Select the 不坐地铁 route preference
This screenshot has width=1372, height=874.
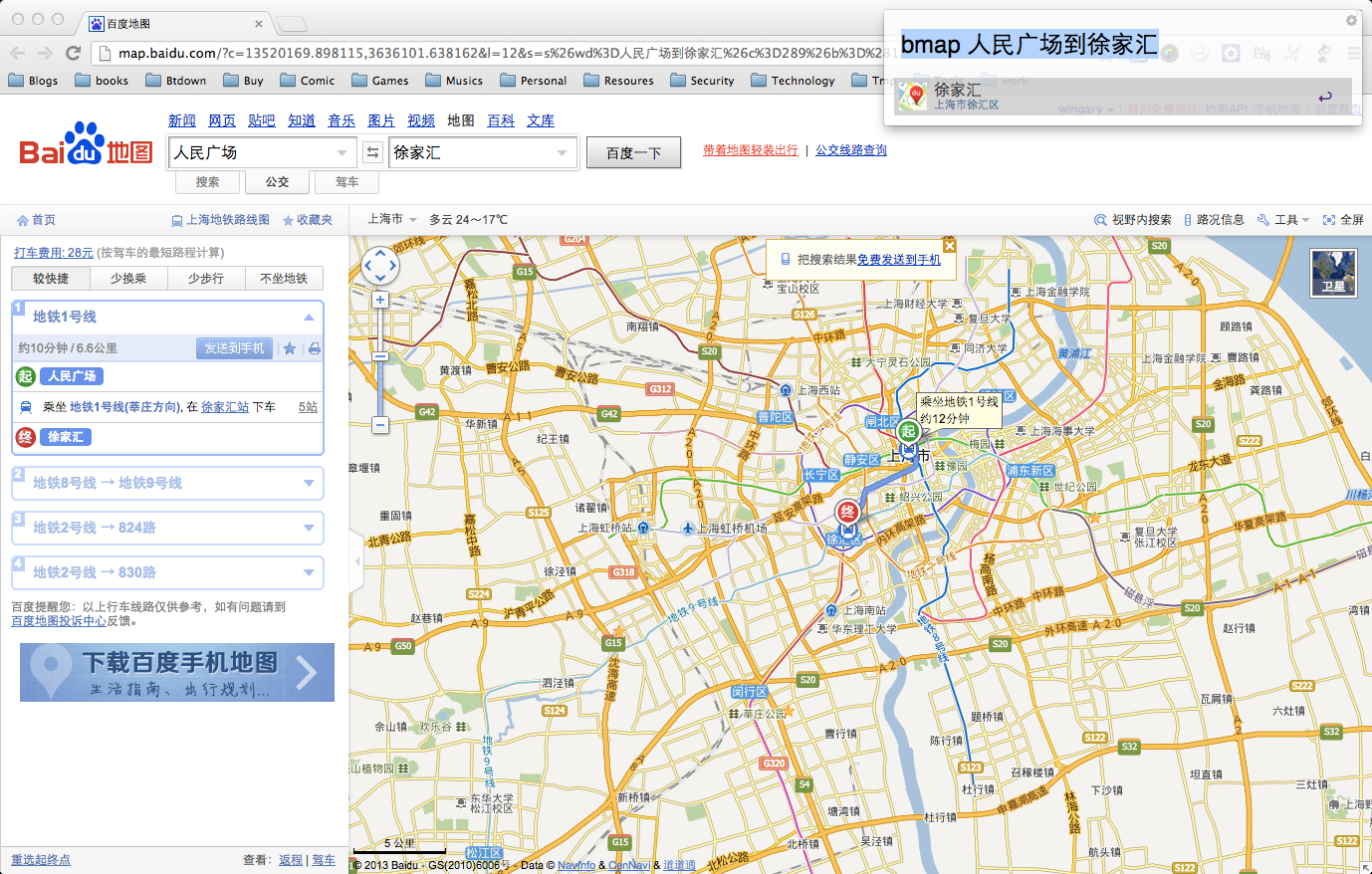(284, 279)
